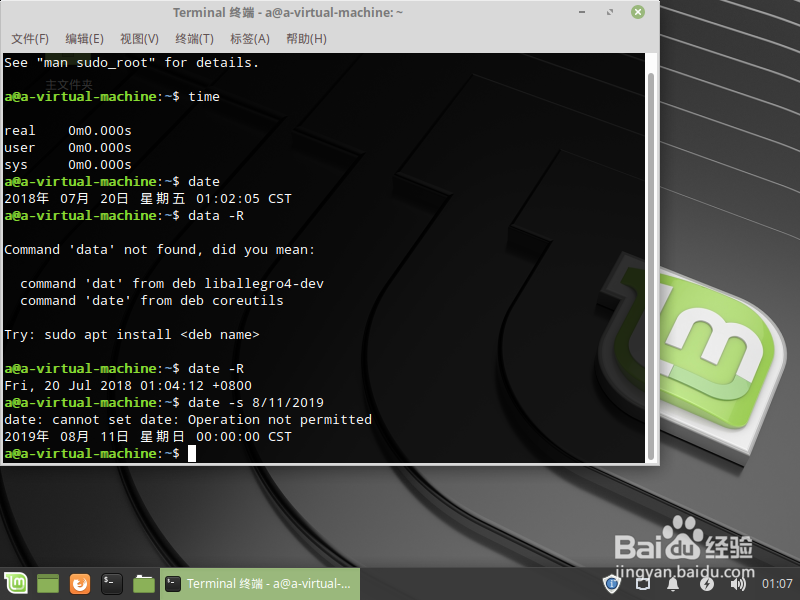Expand the 视图(V) menu
Screen dimensions: 800x600
tap(139, 38)
